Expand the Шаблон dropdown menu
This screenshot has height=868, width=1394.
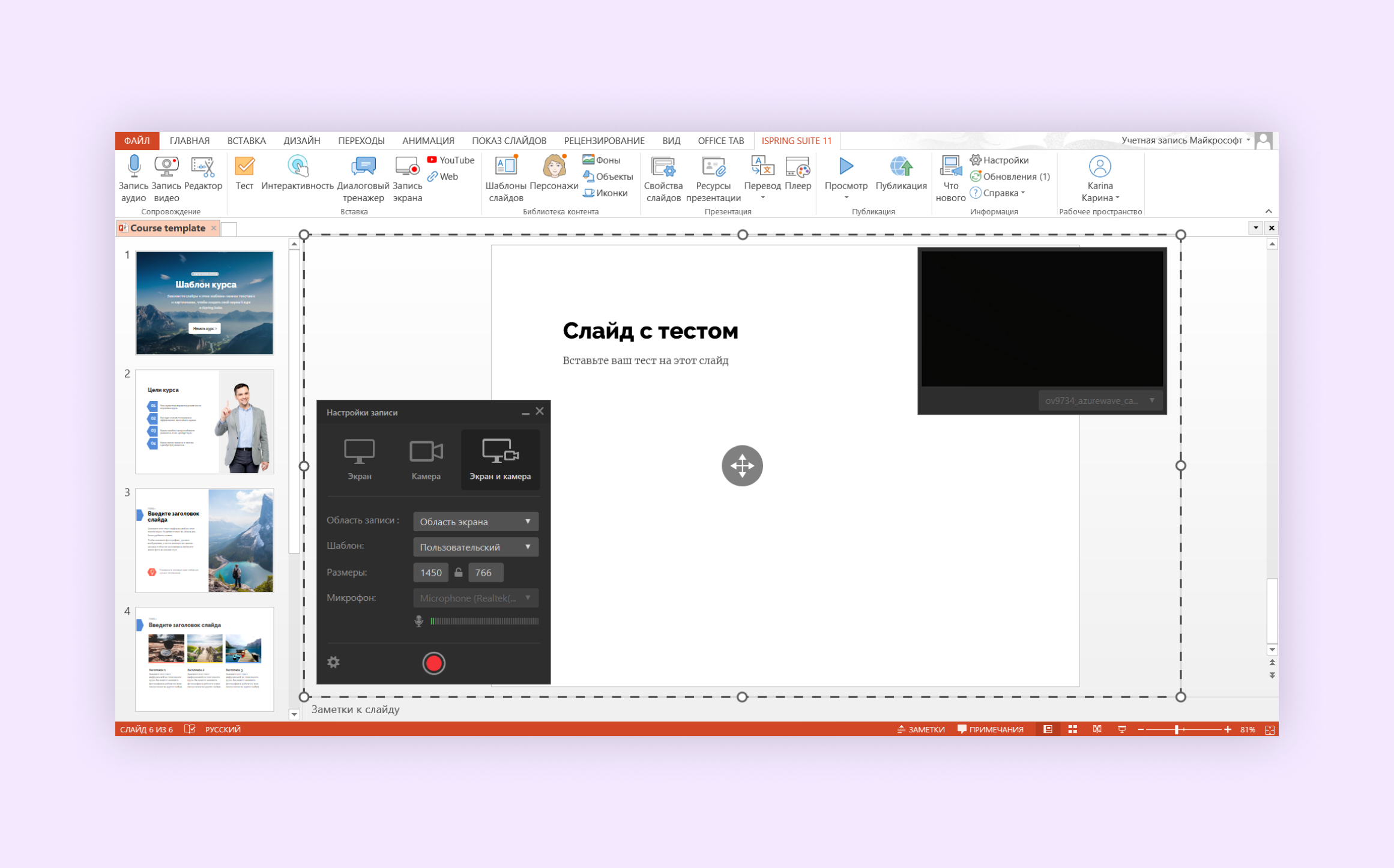475,546
